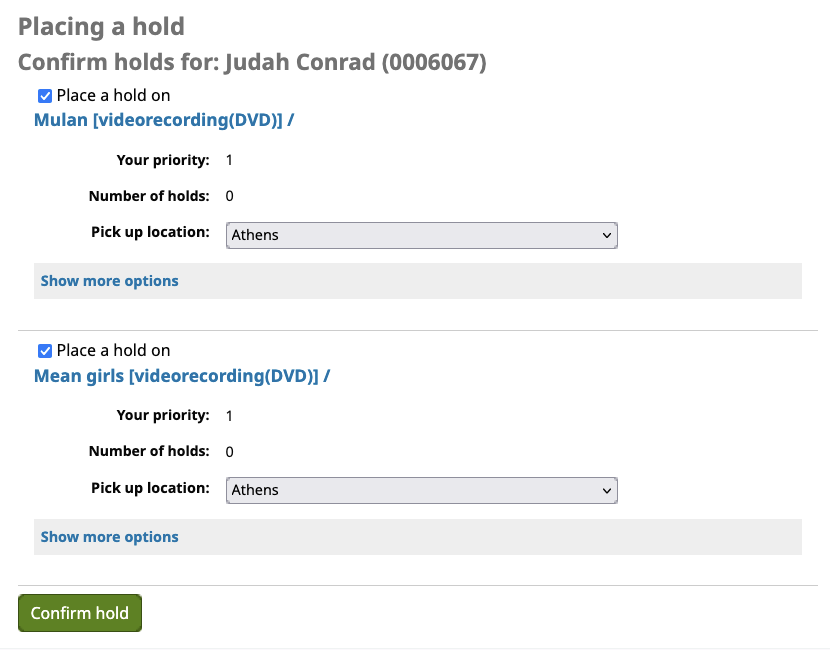The height and width of the screenshot is (650, 830).
Task: Click the "Place a hold on" label above Mulan
Action: tap(113, 96)
